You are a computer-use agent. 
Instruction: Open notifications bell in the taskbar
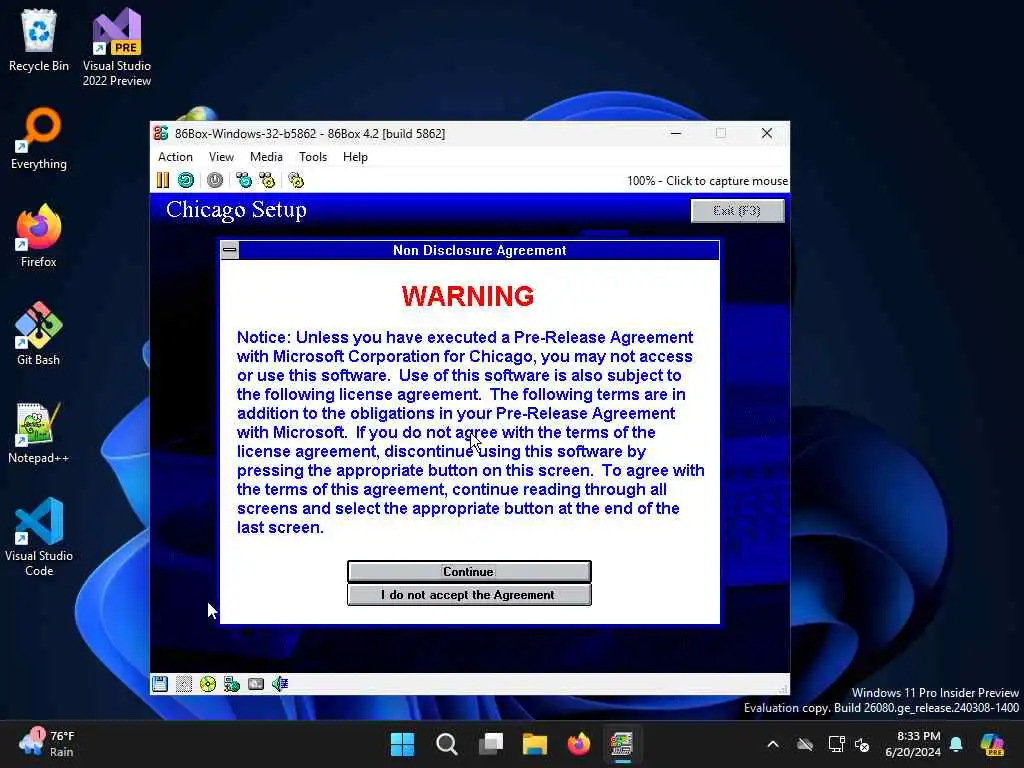pyautogui.click(x=956, y=744)
